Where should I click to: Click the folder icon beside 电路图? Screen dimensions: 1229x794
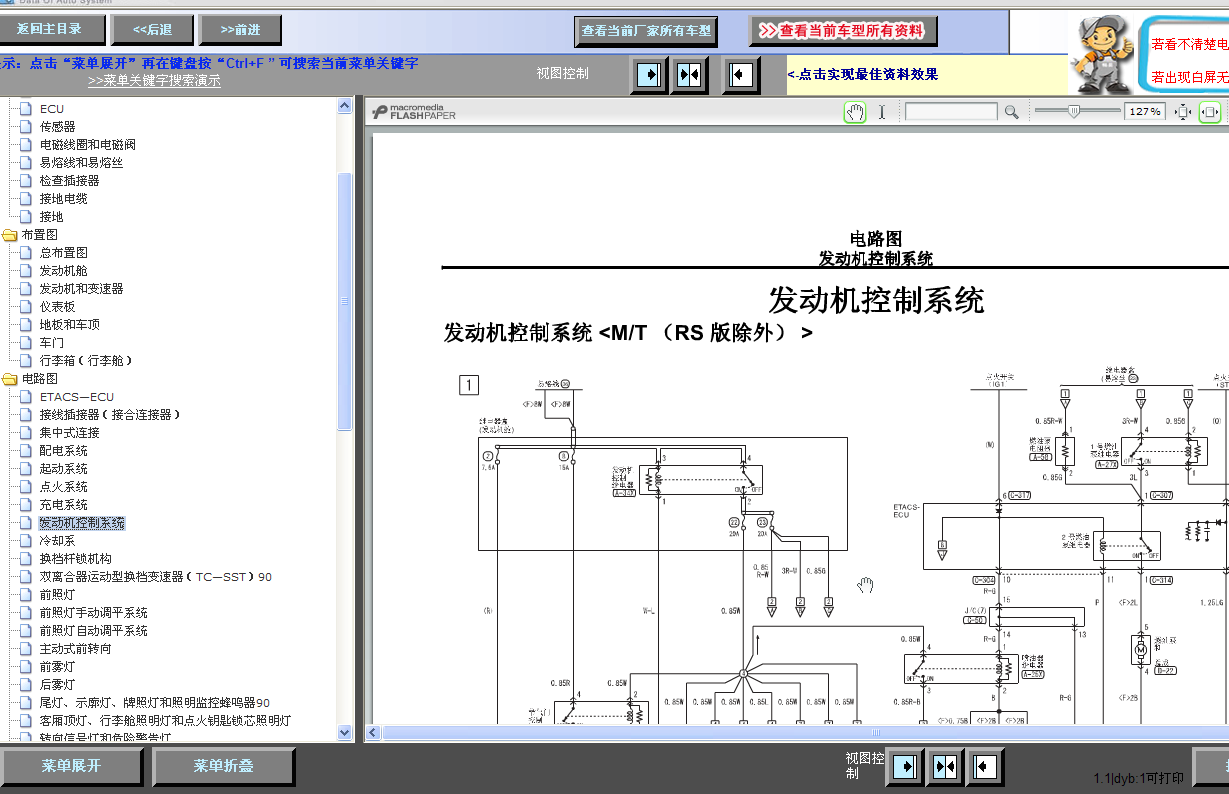(x=10, y=379)
